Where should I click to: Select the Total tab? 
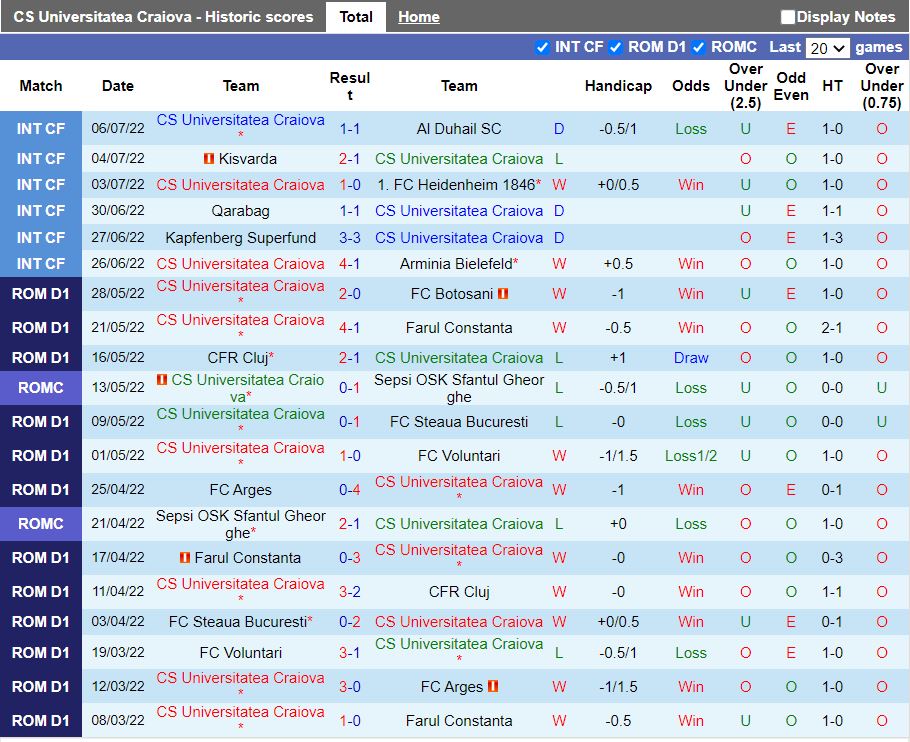point(356,16)
